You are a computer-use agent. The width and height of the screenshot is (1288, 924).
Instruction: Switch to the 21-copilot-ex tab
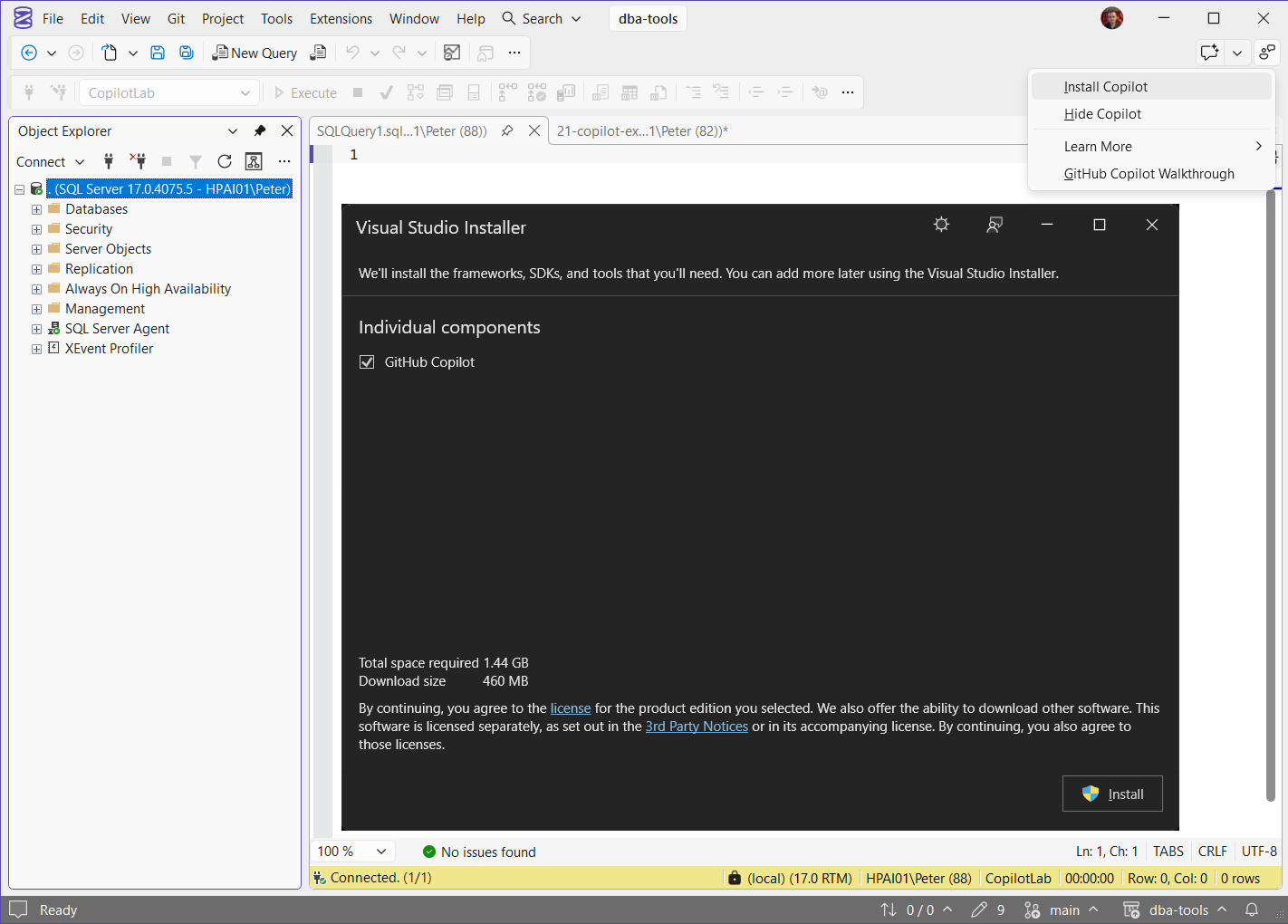(x=642, y=130)
